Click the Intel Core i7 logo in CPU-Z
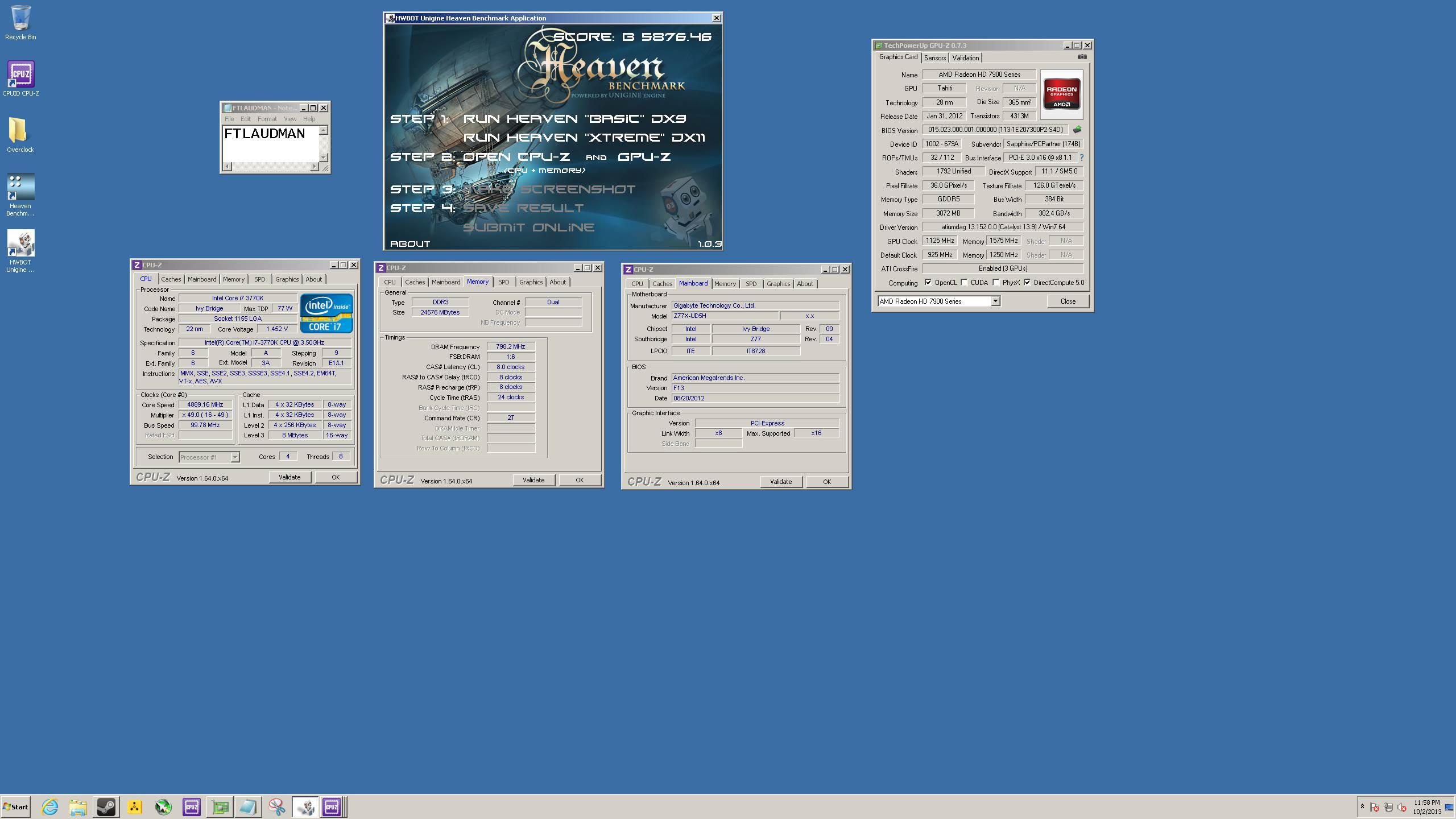 click(x=326, y=313)
